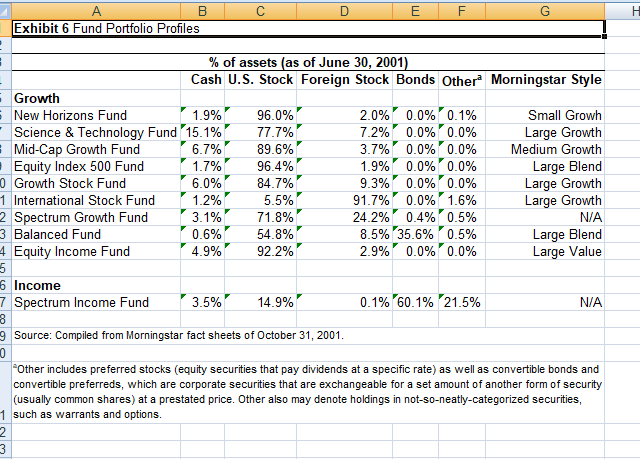The width and height of the screenshot is (640, 459).
Task: Click the 21.5% Other value
Action: pyautogui.click(x=462, y=302)
